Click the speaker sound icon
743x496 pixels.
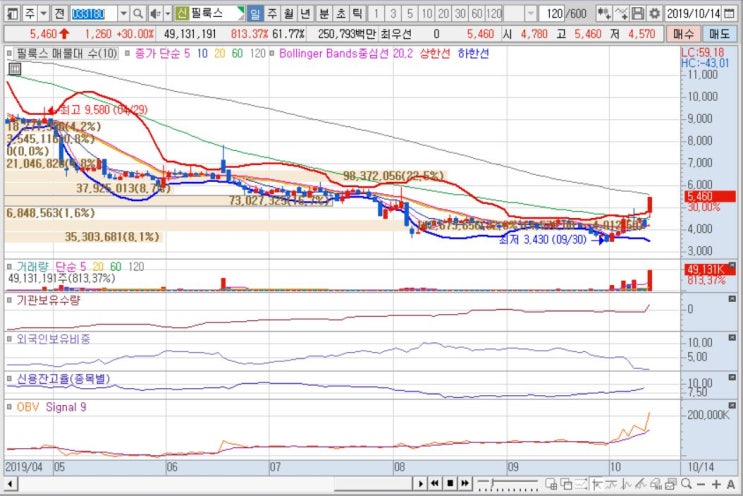click(154, 14)
